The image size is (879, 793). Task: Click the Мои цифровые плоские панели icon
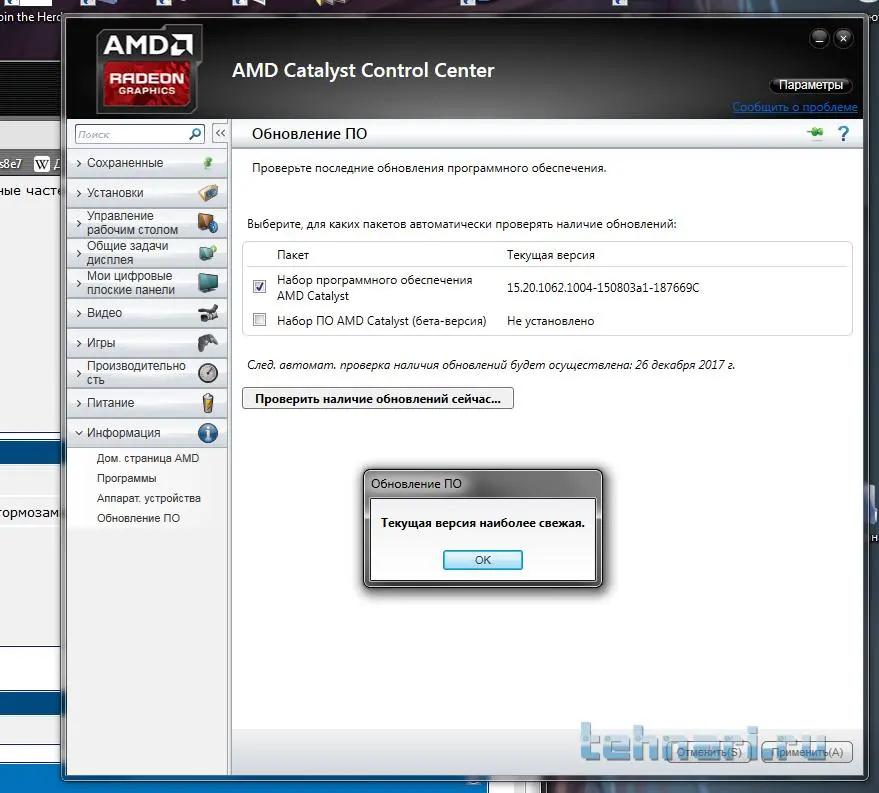(208, 283)
